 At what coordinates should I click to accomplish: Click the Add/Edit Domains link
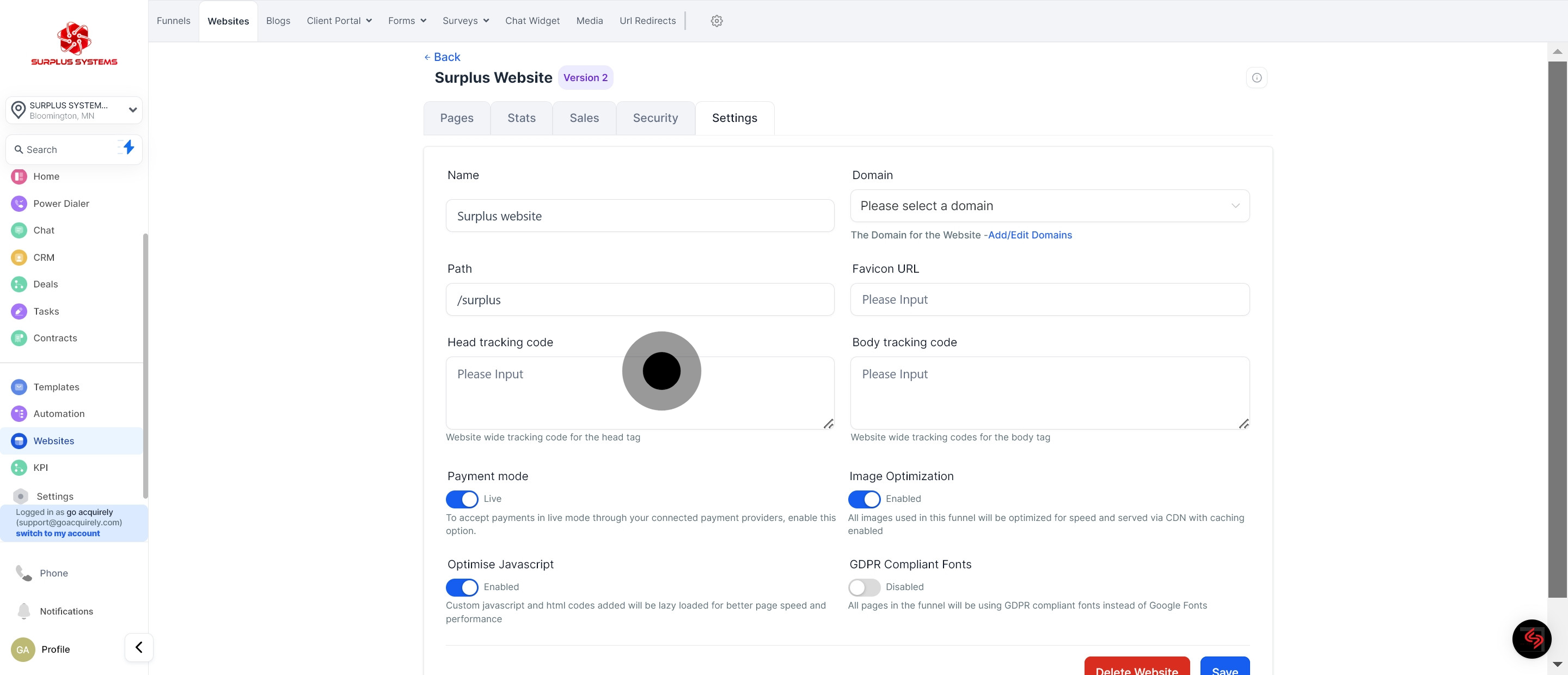[1030, 235]
